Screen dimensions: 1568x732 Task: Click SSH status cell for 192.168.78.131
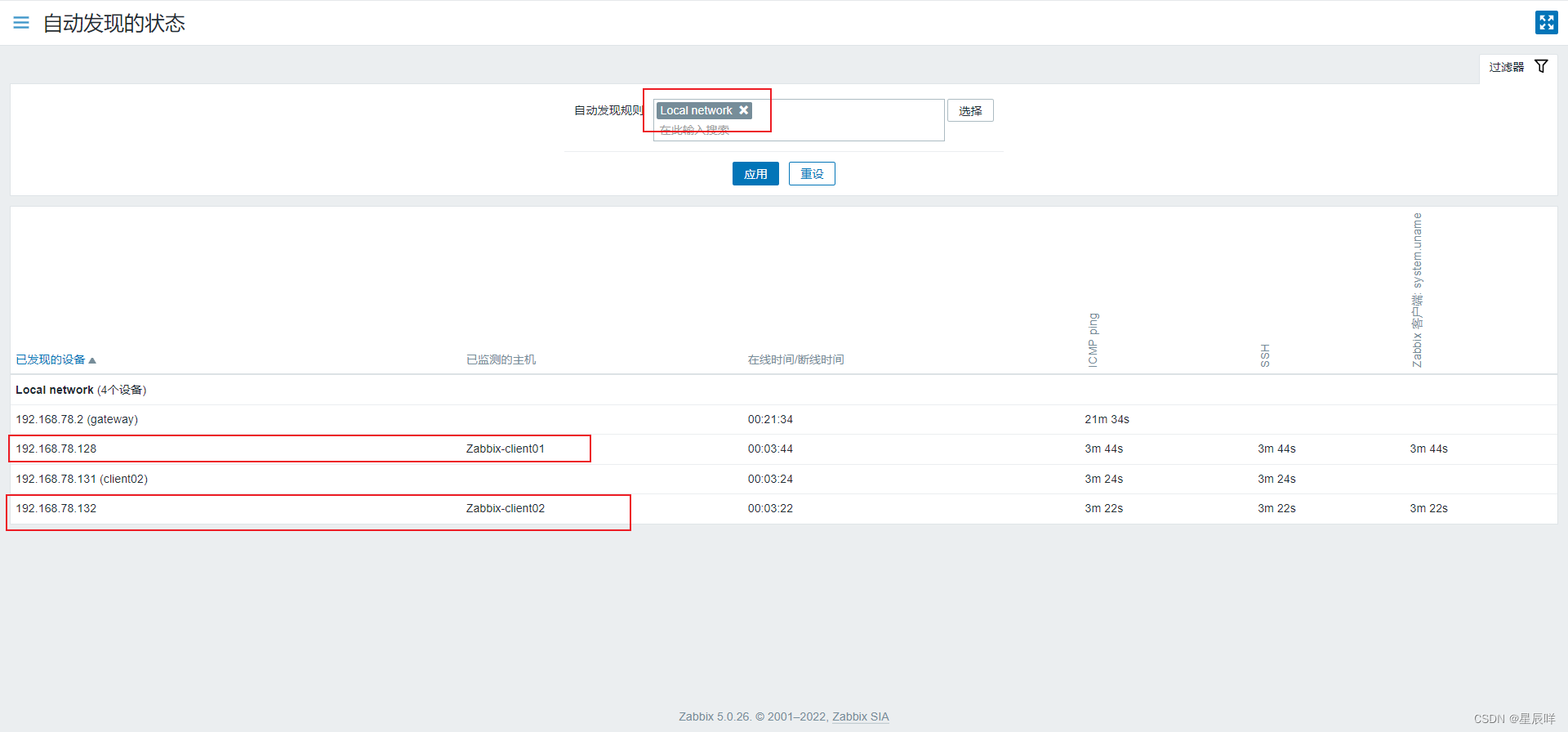pos(1276,479)
